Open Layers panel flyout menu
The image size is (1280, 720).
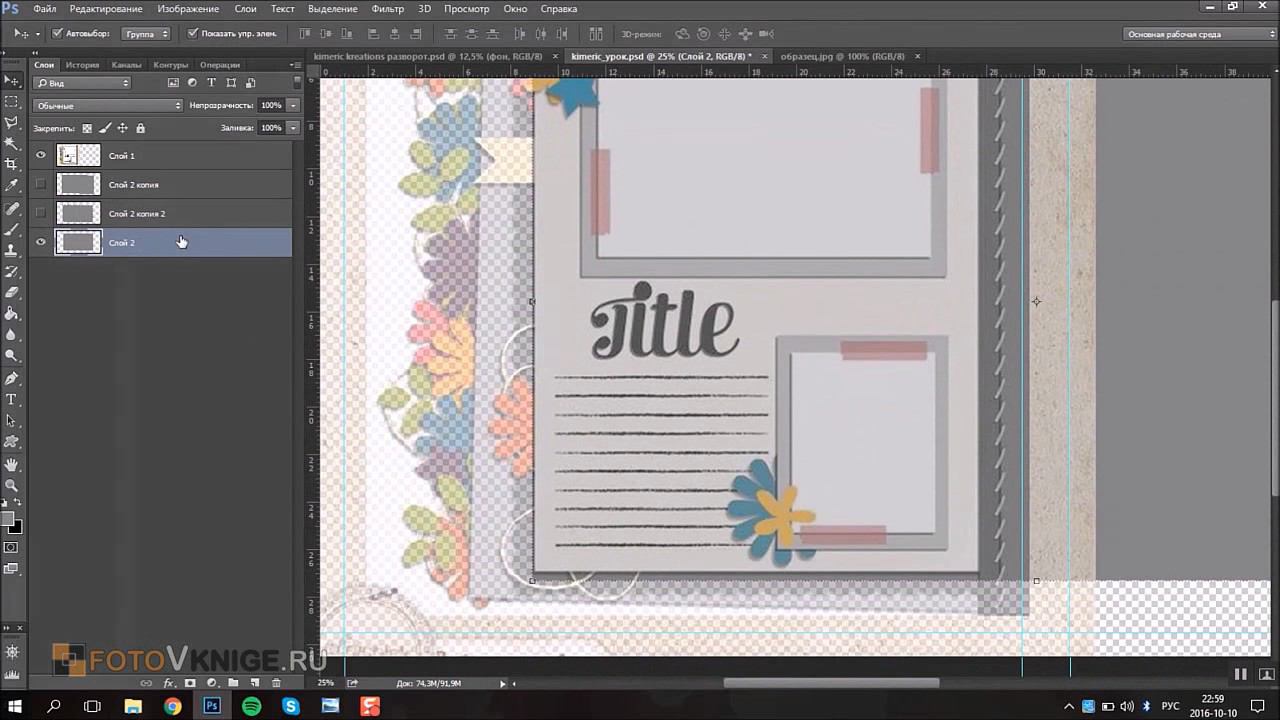[x=296, y=65]
